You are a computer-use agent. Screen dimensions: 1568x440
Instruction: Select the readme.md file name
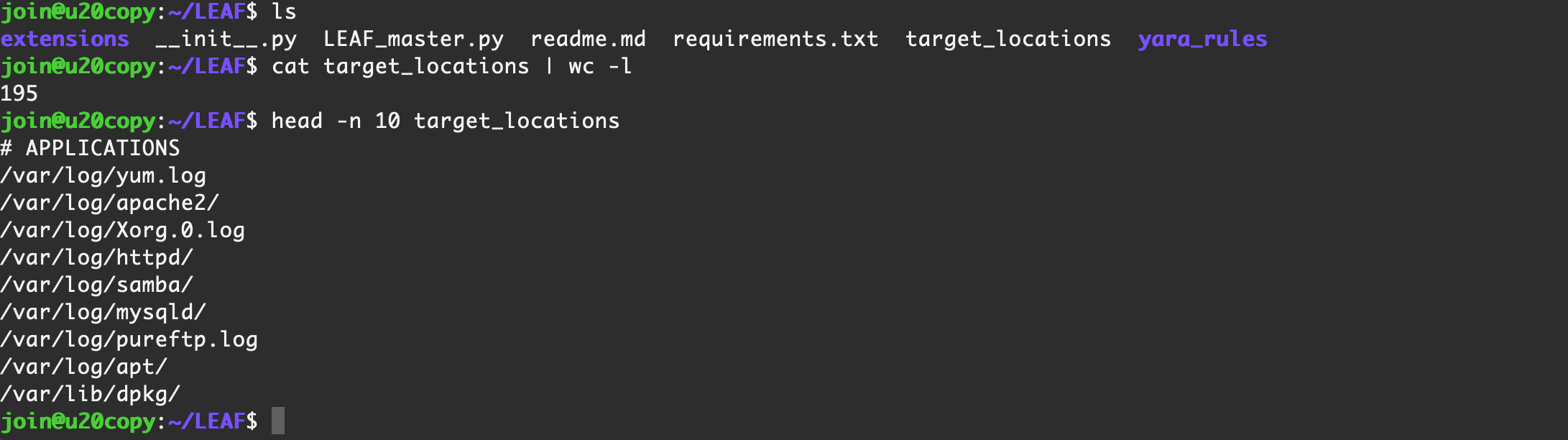(588, 39)
